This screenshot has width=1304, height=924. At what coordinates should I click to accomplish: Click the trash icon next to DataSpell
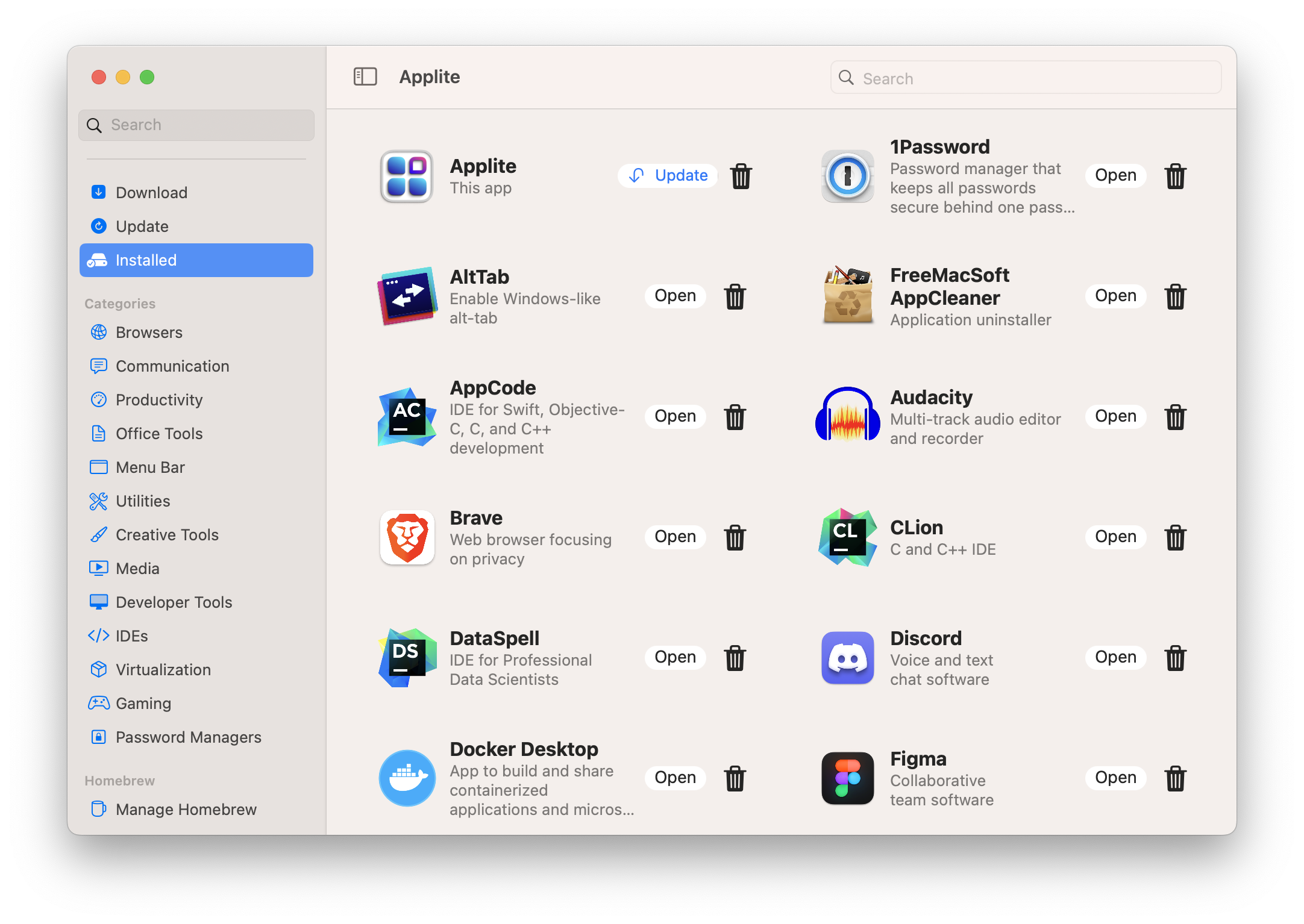[x=735, y=658]
